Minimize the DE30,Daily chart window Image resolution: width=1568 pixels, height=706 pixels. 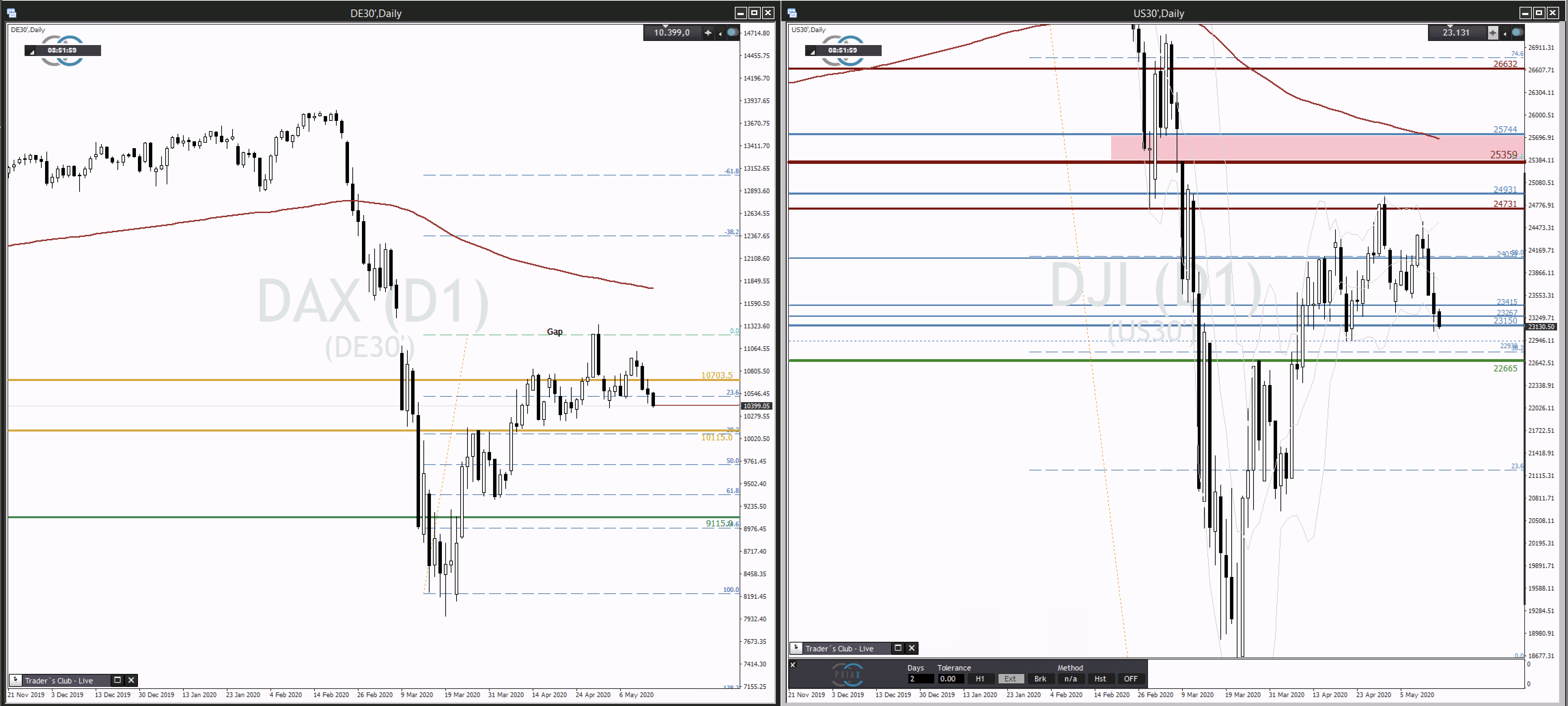740,13
